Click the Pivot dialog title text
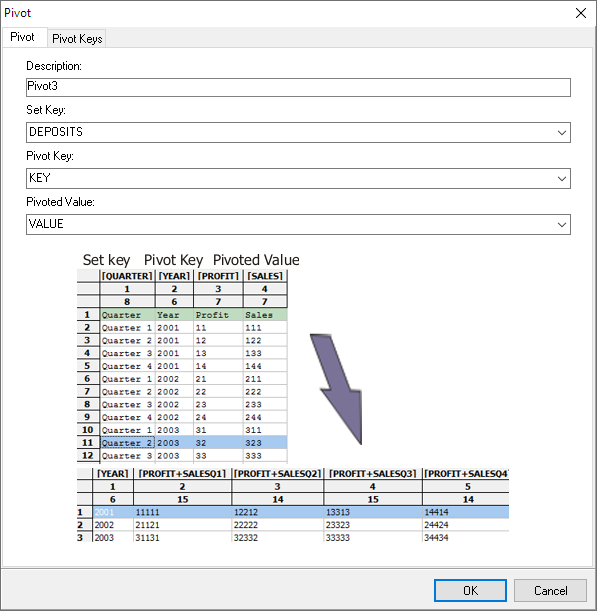 18,13
